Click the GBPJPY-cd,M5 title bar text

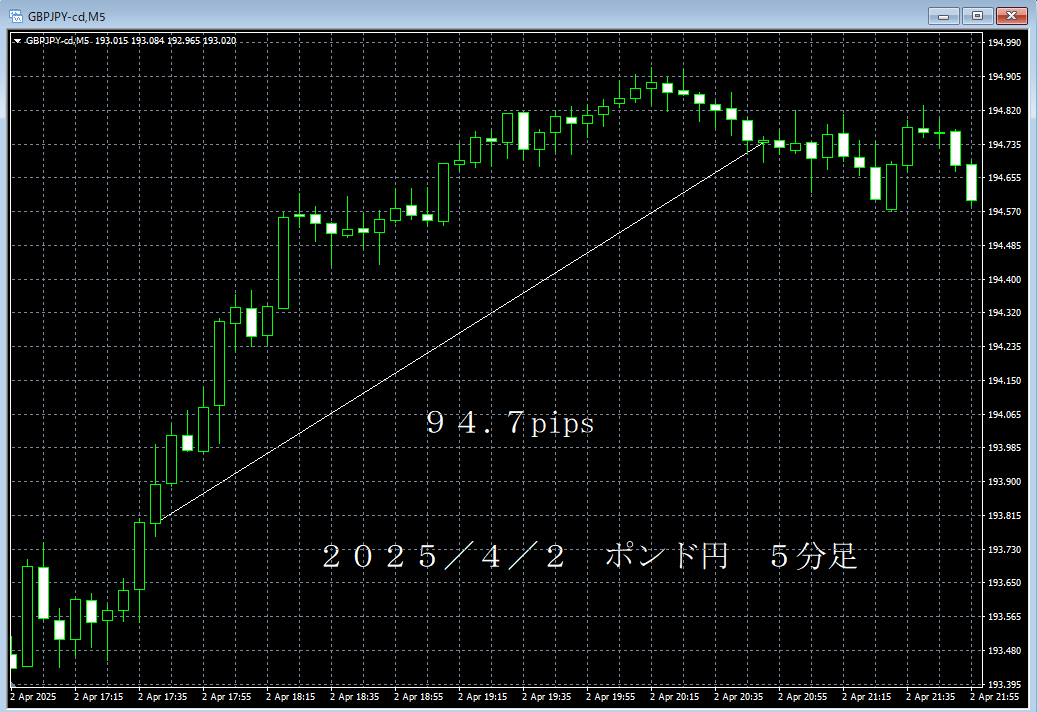68,17
